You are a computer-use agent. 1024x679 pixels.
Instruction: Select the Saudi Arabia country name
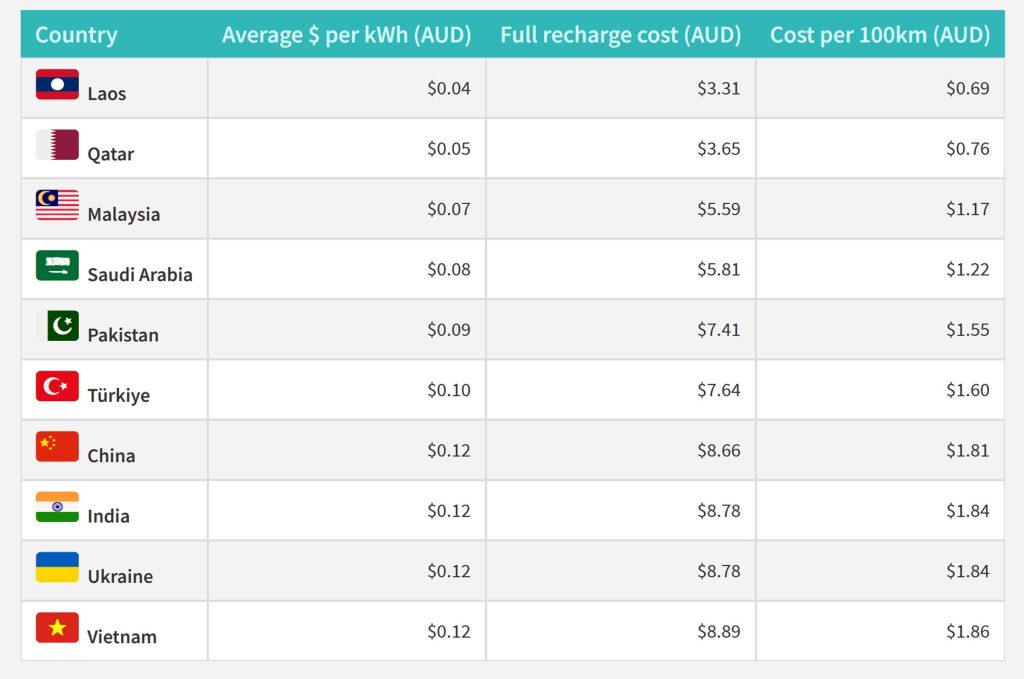(140, 275)
